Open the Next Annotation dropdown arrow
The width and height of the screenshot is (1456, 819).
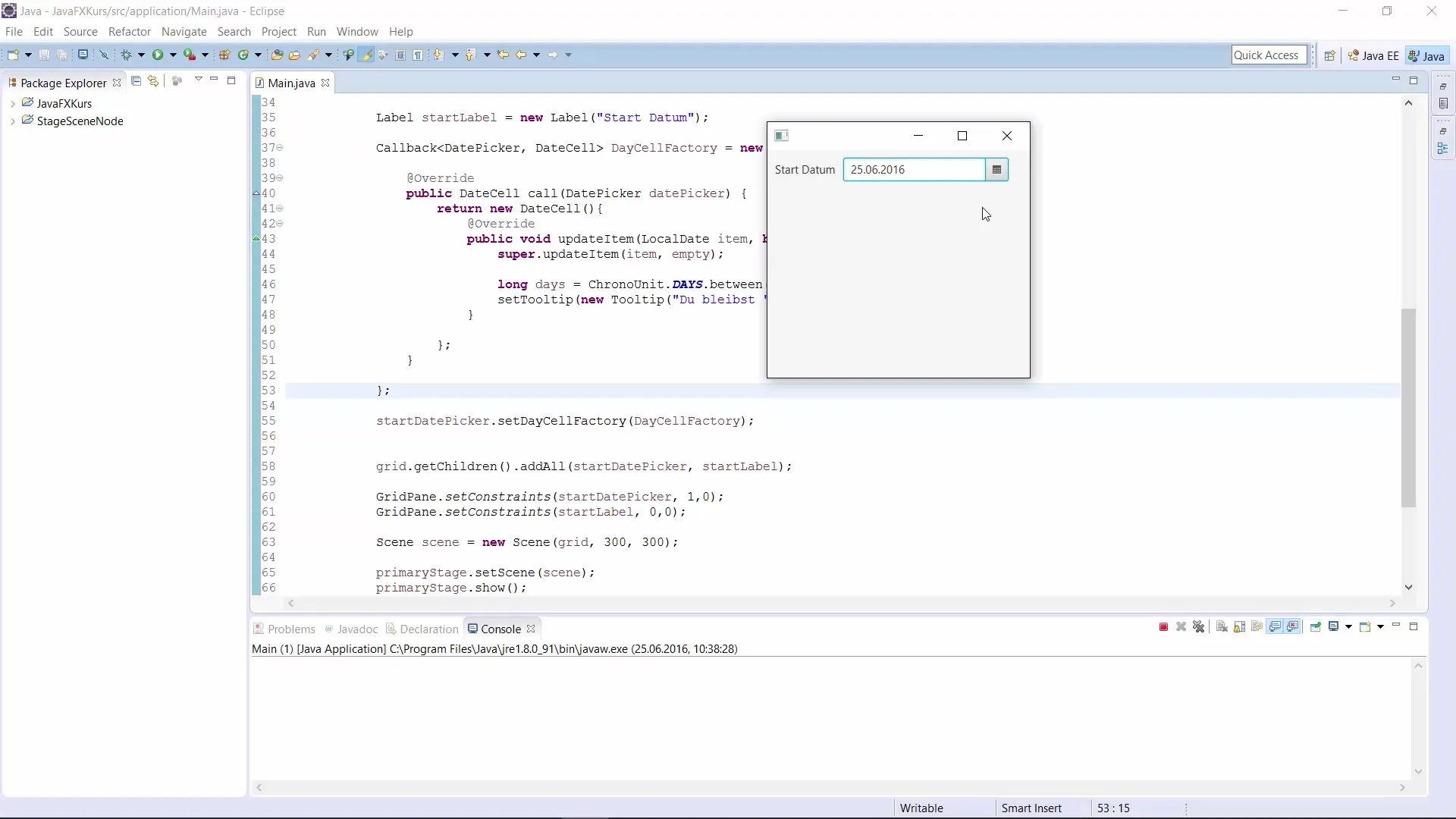[x=455, y=55]
